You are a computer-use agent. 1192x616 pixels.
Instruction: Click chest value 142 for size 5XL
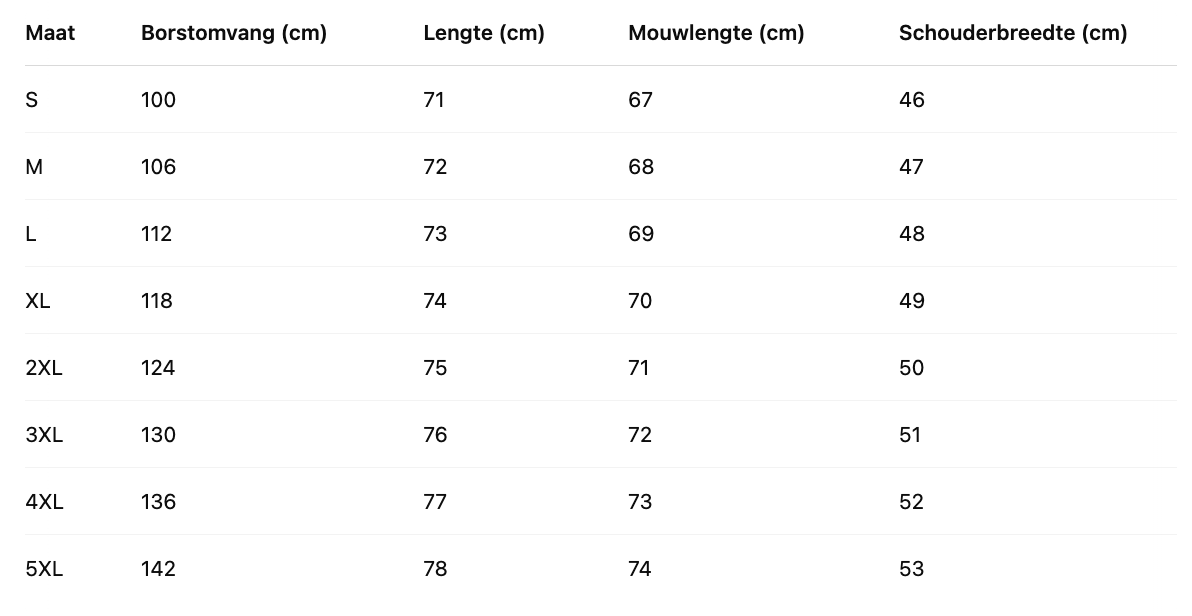point(158,569)
